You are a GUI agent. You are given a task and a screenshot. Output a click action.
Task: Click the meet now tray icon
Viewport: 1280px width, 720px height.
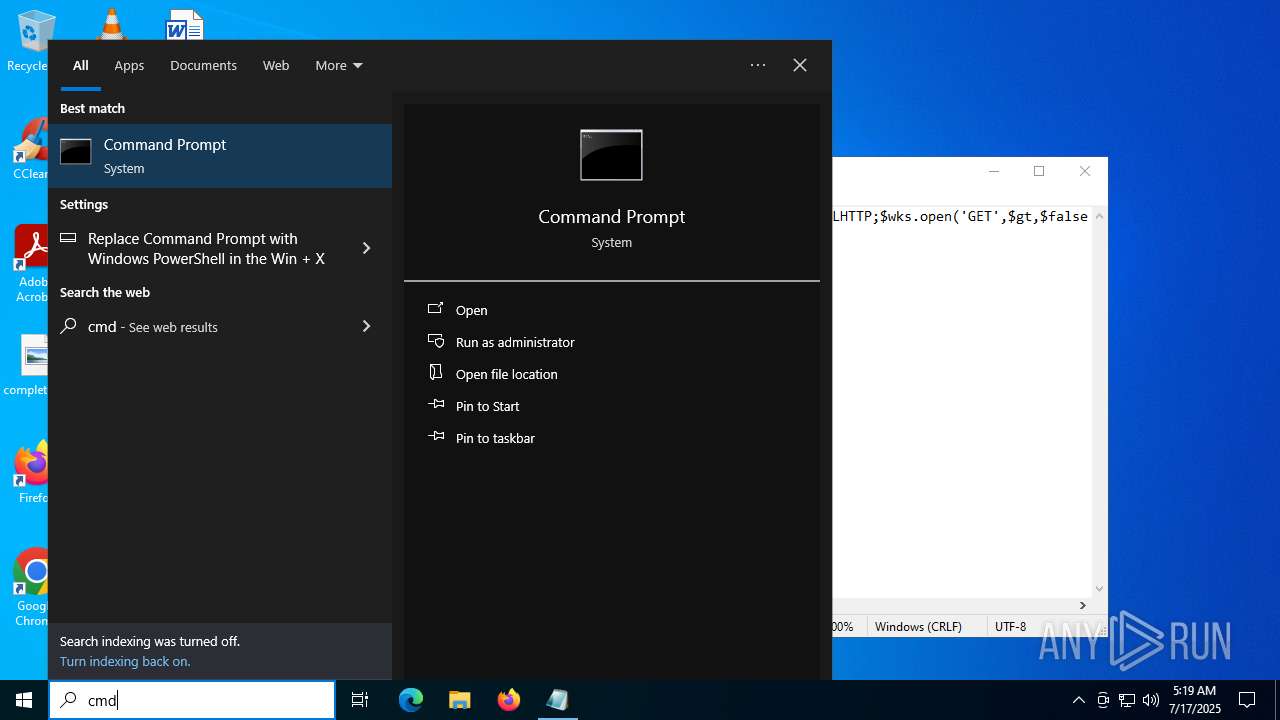(x=1103, y=700)
